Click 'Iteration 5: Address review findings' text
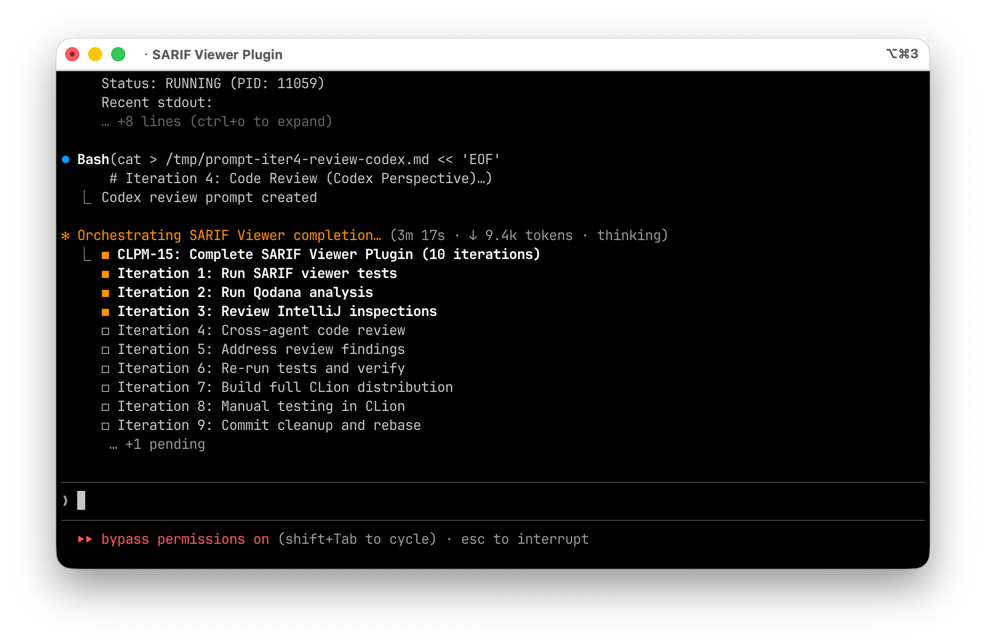The height and width of the screenshot is (643, 986). (262, 349)
